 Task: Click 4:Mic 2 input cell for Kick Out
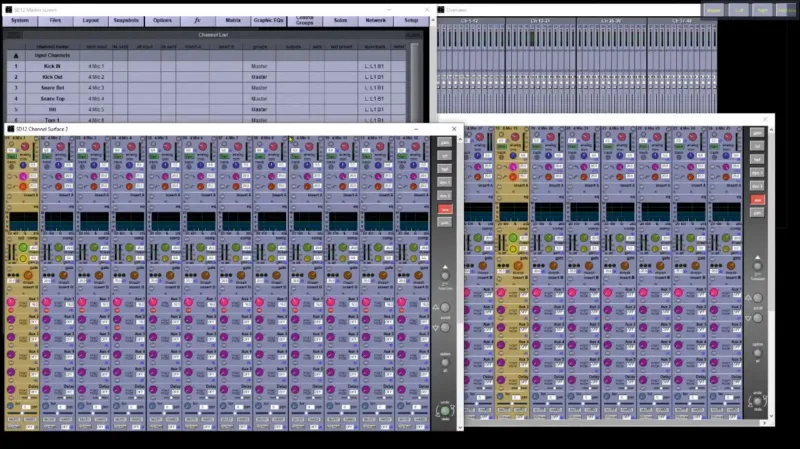coord(96,77)
